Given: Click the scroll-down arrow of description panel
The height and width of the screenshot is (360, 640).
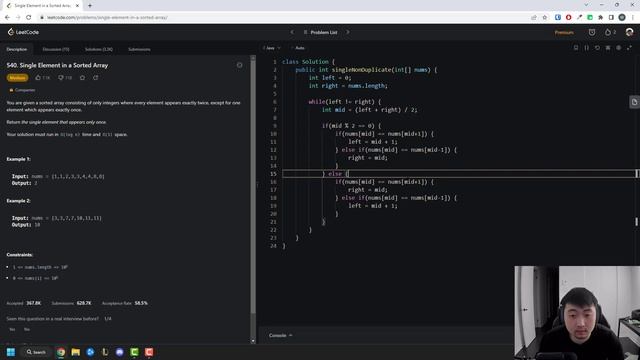Looking at the screenshot, I should pyautogui.click(x=253, y=340).
